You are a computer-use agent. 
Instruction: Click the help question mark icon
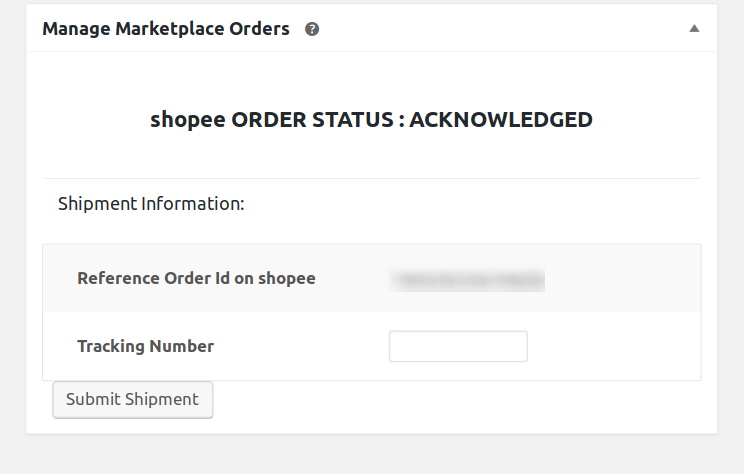(x=312, y=29)
